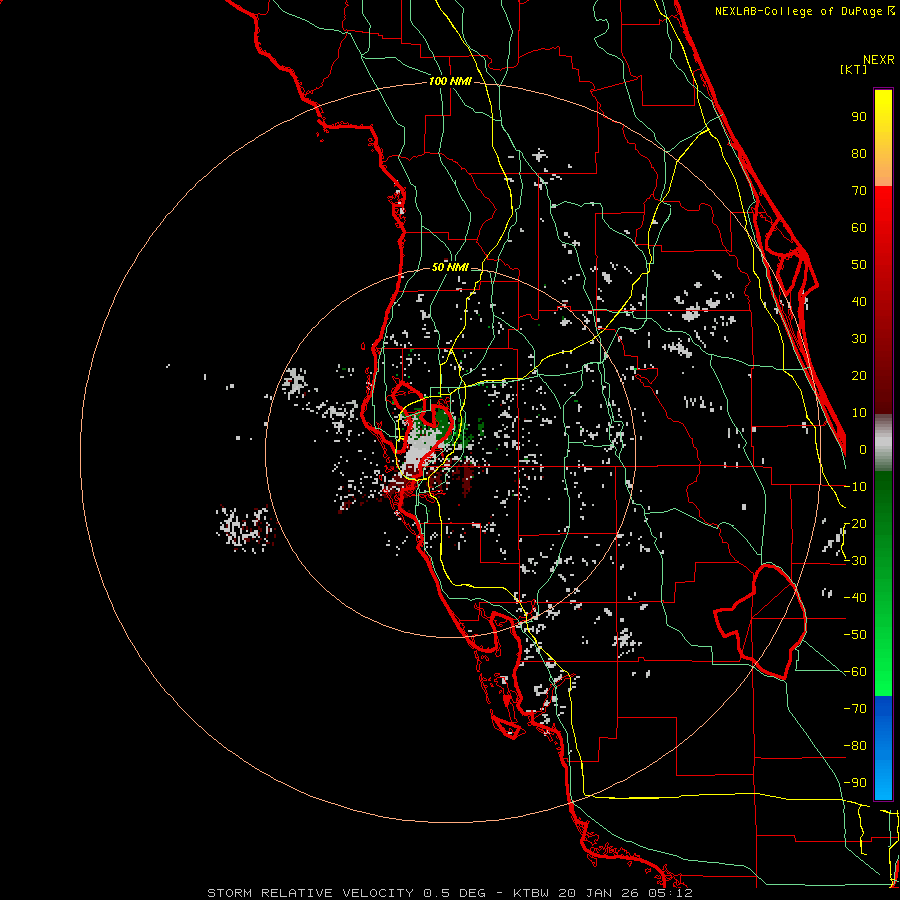Click the -40 scale value
This screenshot has width=900, height=900.
pos(855,598)
